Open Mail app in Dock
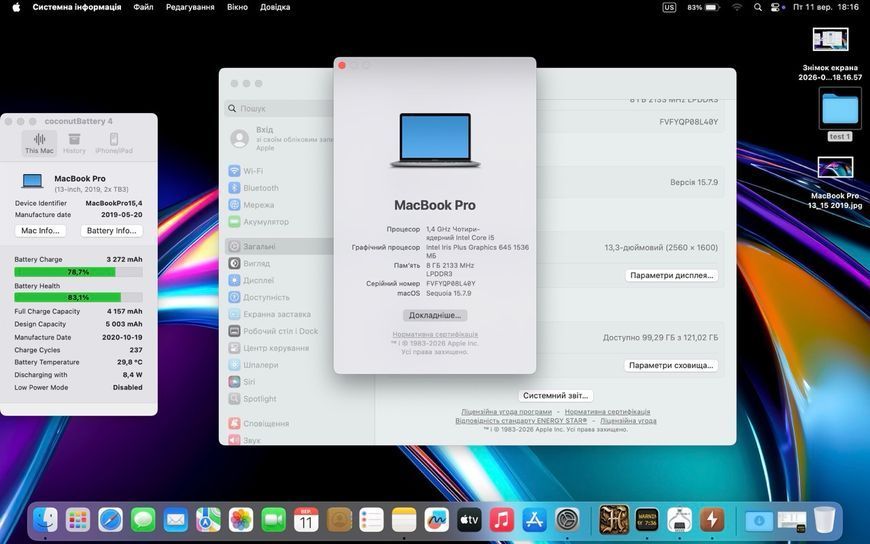The width and height of the screenshot is (870, 544). pyautogui.click(x=176, y=520)
